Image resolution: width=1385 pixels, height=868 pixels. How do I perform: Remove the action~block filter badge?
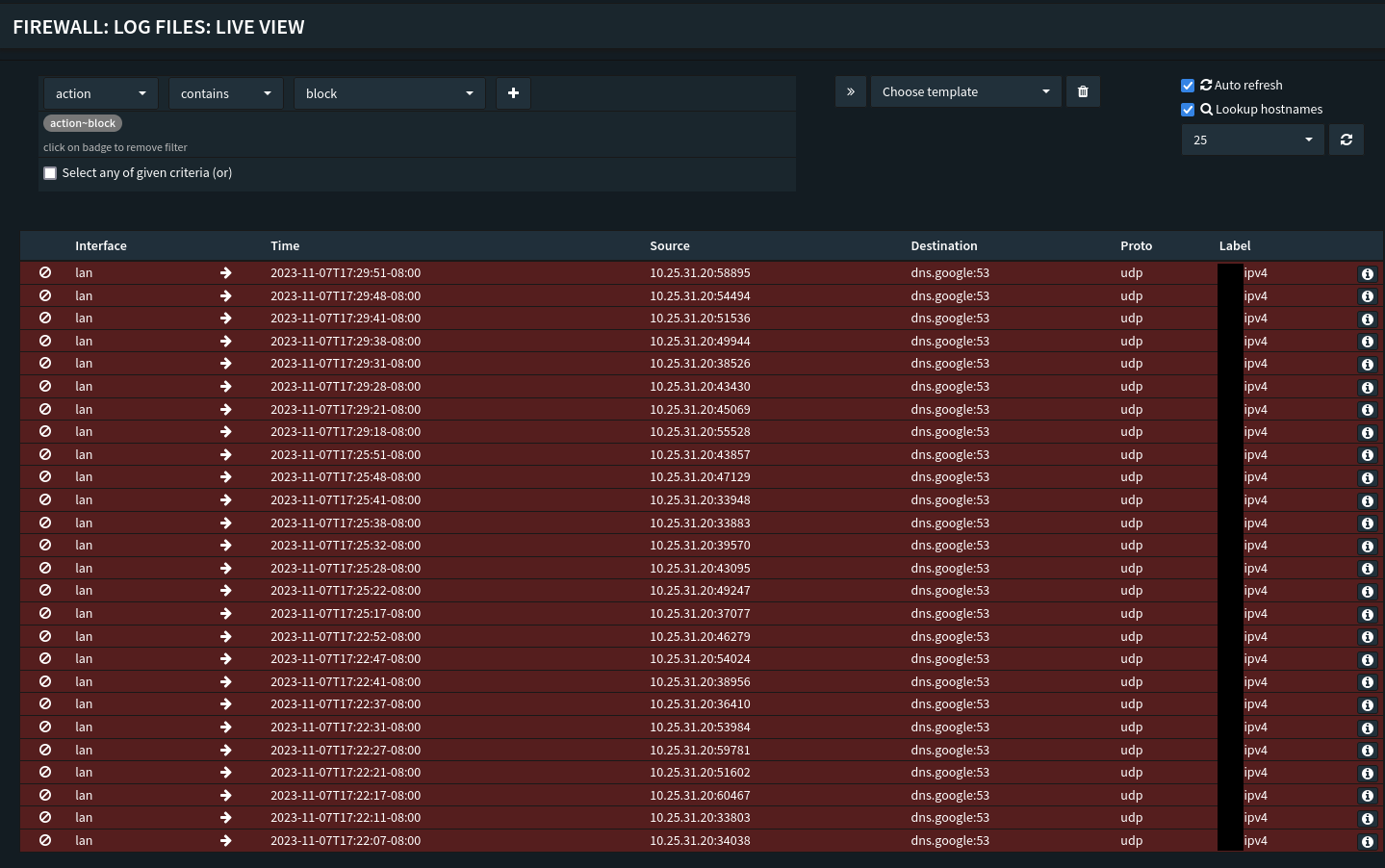tap(83, 123)
